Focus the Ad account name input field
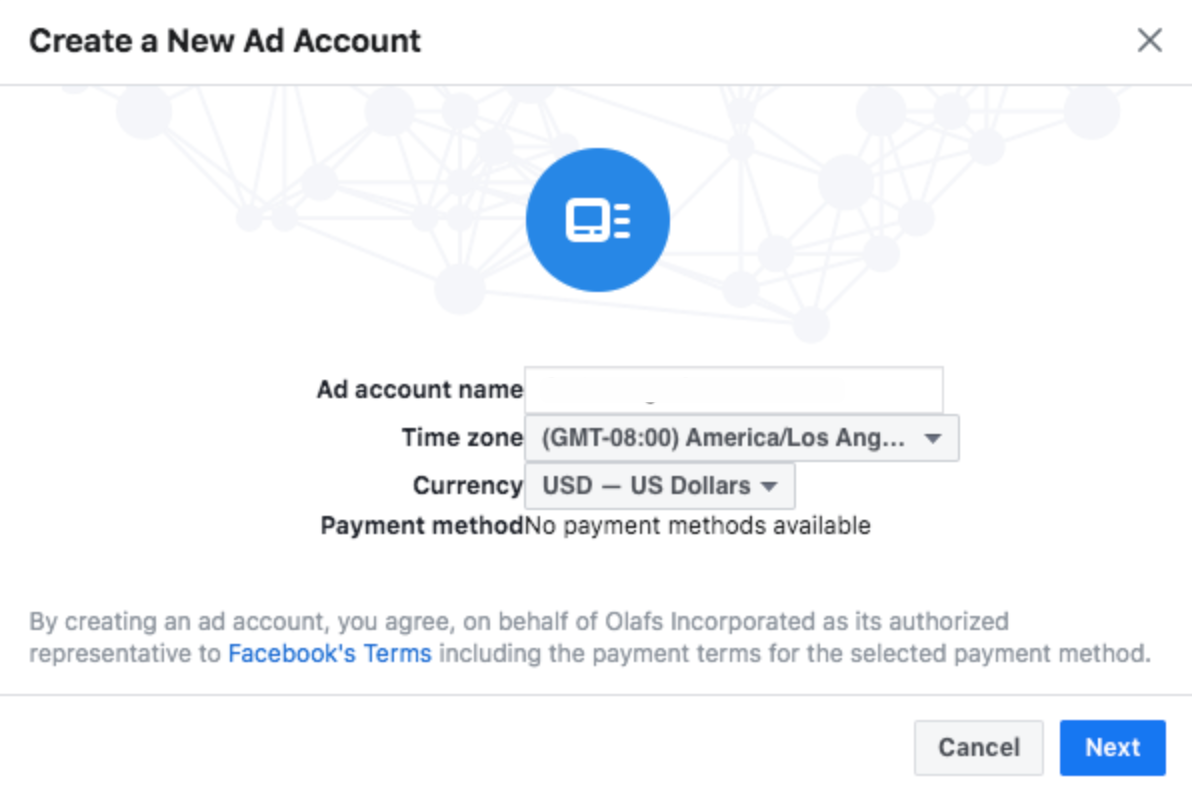This screenshot has height=790, width=1192. click(733, 390)
